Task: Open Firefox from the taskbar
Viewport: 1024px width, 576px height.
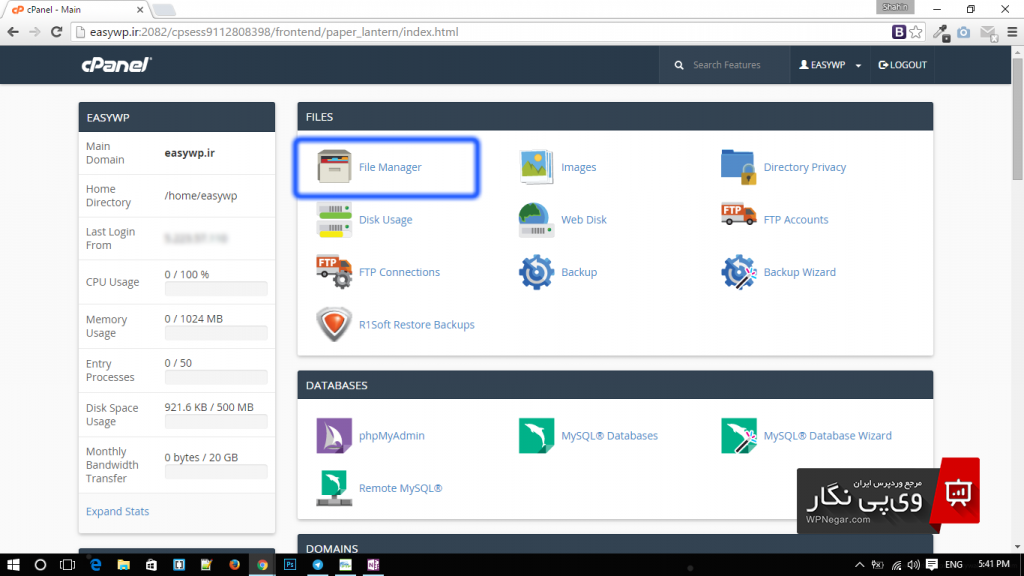Action: pyautogui.click(x=234, y=565)
